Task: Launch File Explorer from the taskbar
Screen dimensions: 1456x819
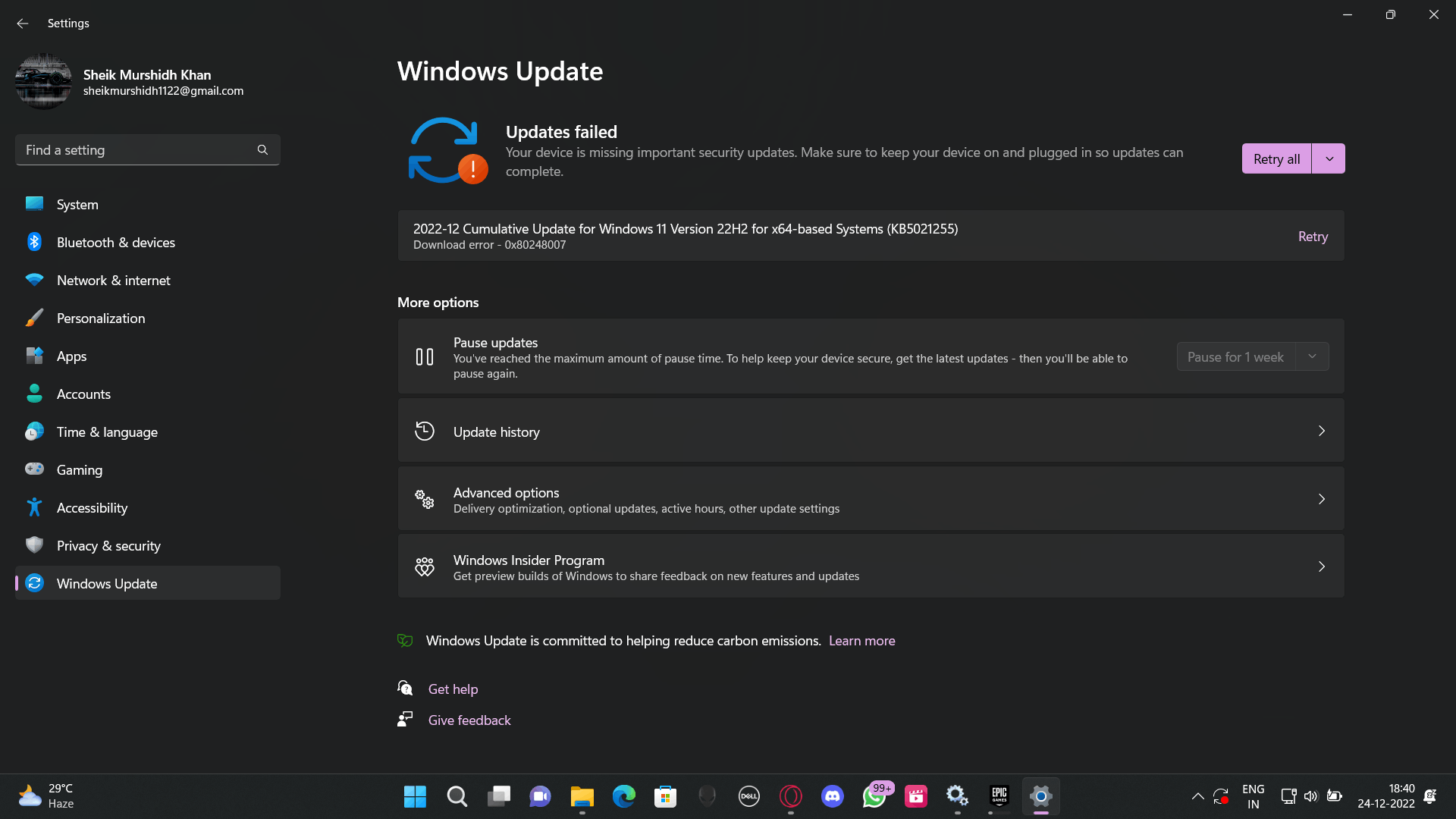Action: point(582,796)
